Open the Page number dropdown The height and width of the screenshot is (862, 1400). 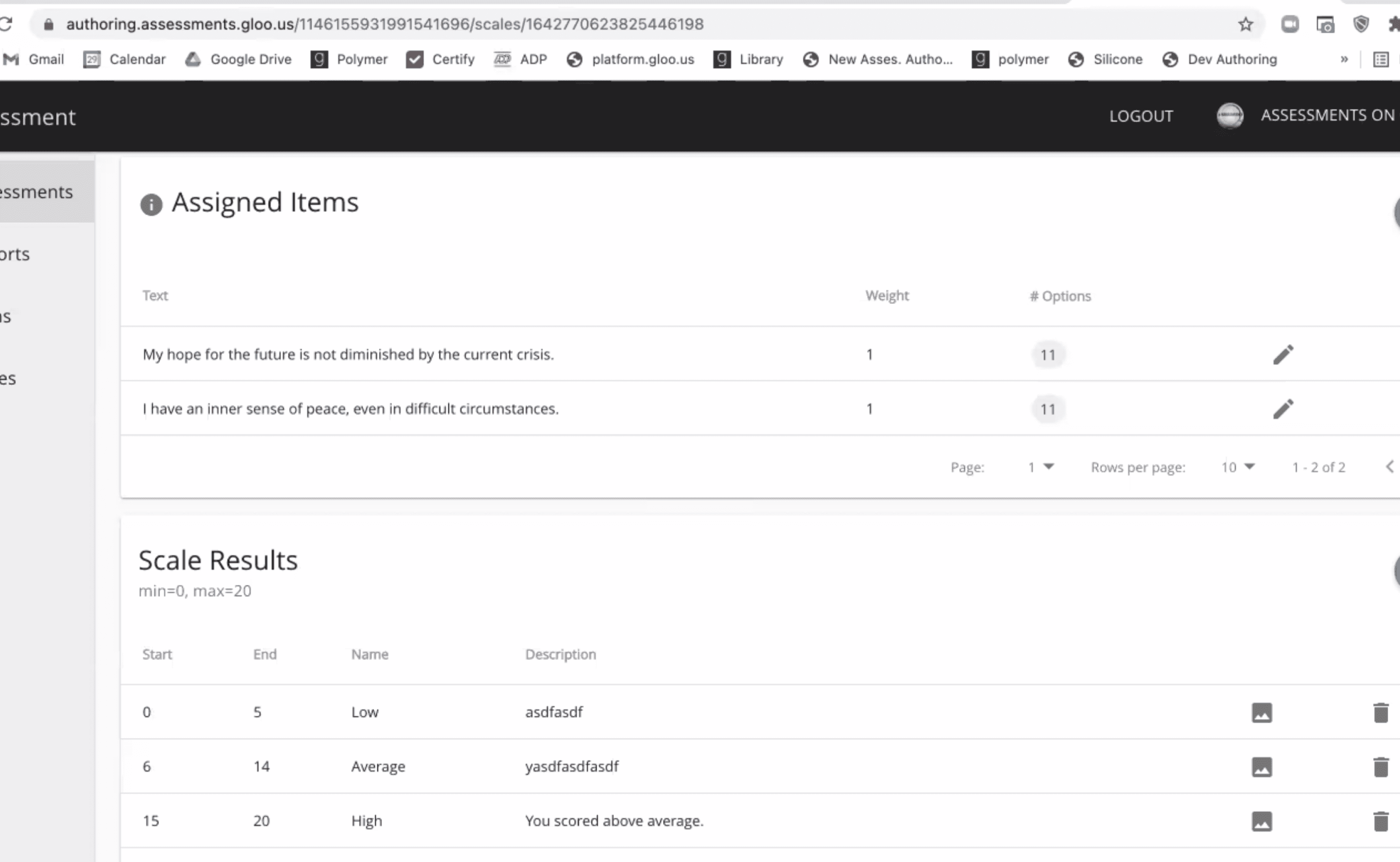pyautogui.click(x=1041, y=467)
